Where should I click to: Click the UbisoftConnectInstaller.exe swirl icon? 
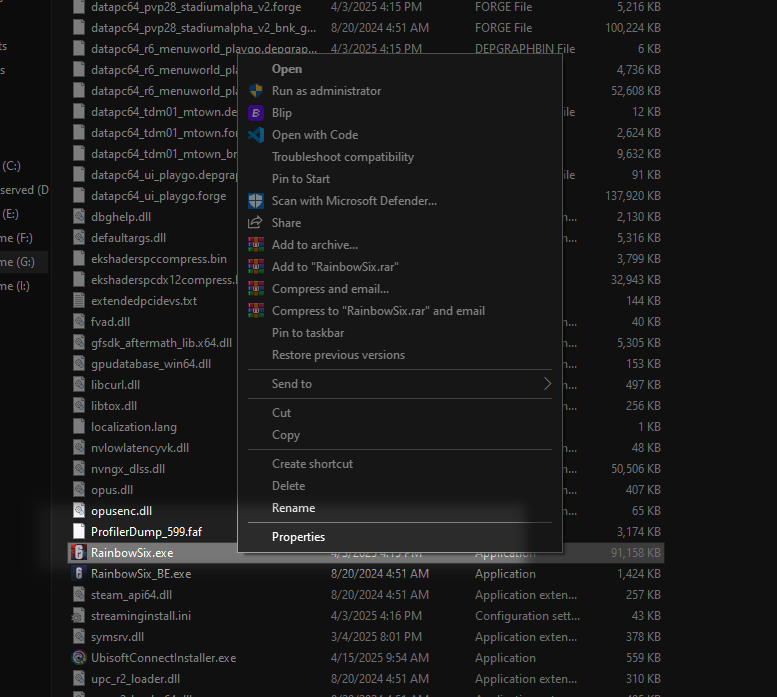pyautogui.click(x=78, y=658)
